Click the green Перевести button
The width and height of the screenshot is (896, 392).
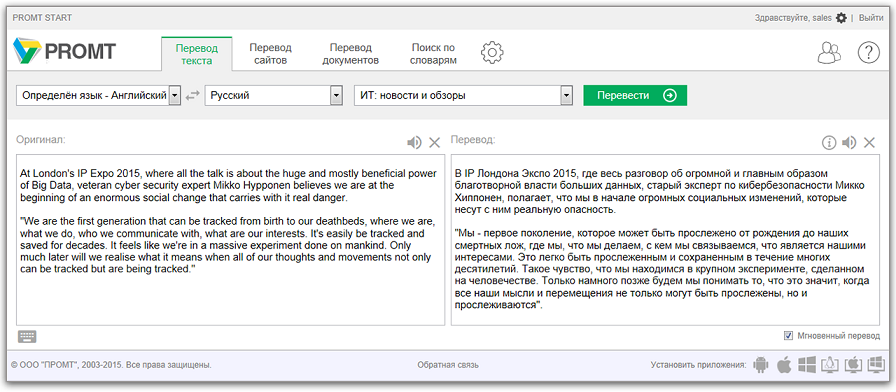click(x=635, y=95)
